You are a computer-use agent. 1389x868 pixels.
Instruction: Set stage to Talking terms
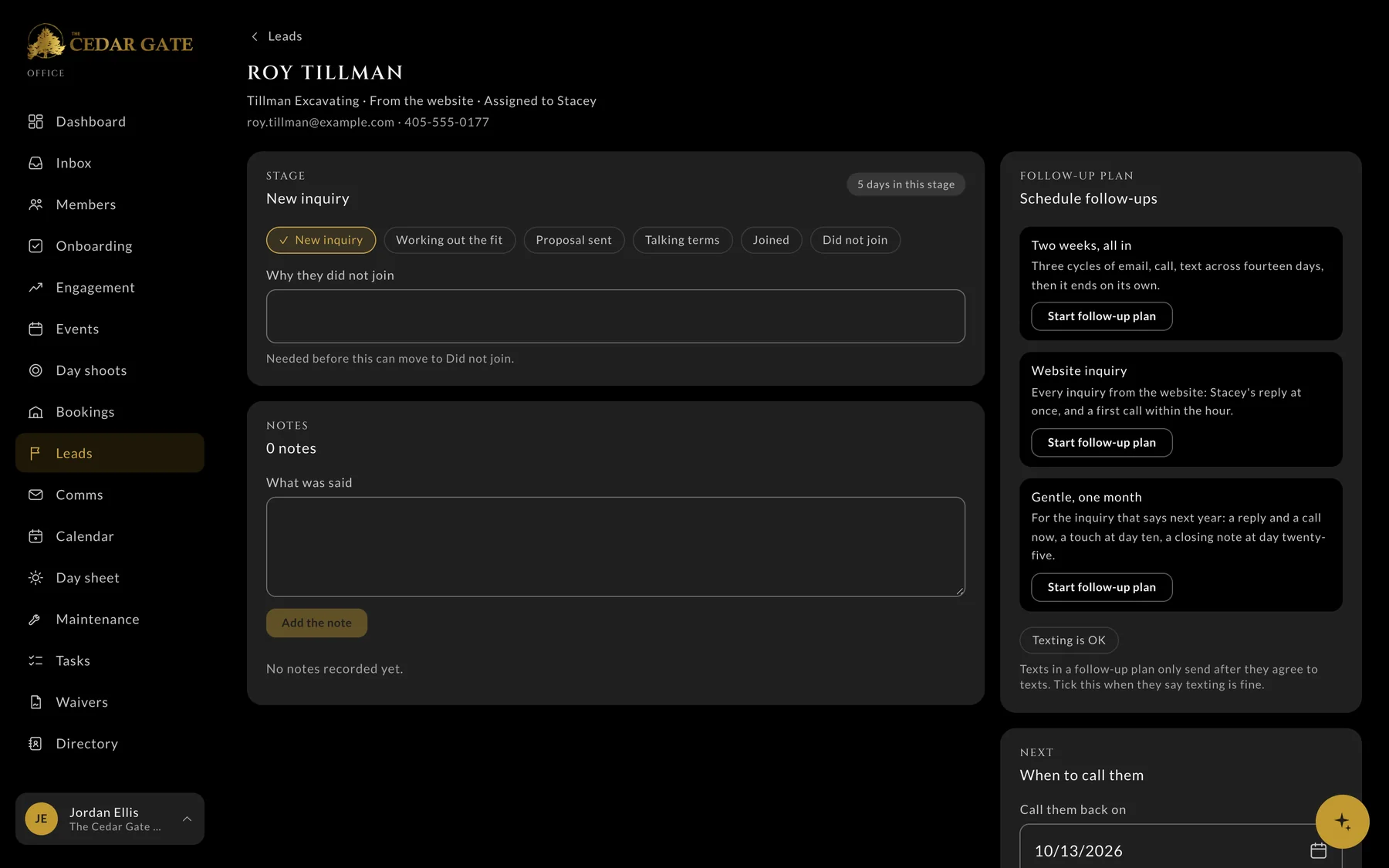point(682,240)
